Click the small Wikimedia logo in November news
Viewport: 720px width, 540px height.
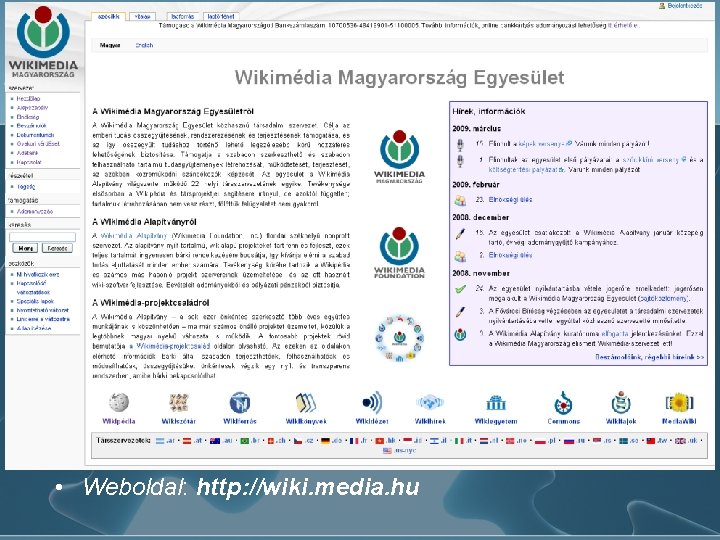(x=460, y=334)
